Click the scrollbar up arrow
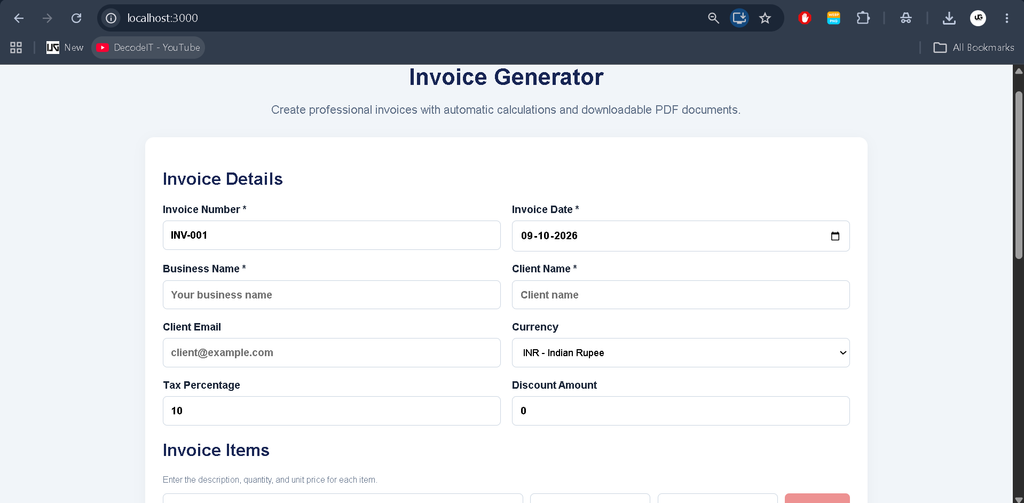Viewport: 1024px width, 503px height. pyautogui.click(x=1018, y=71)
